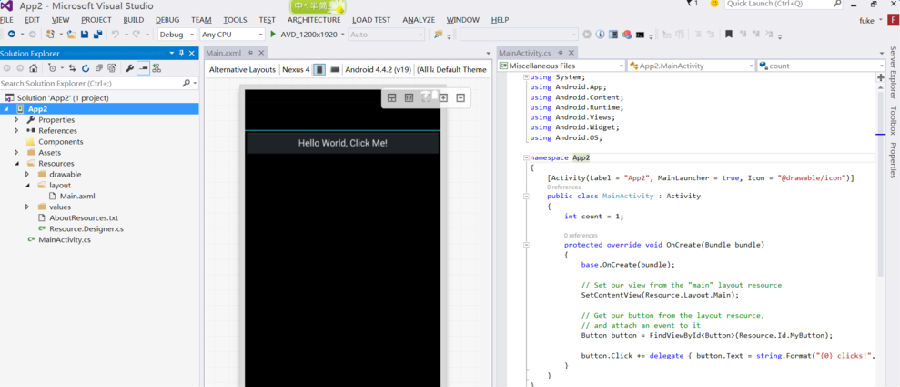Open the Any CPU platform dropdown

(261, 34)
